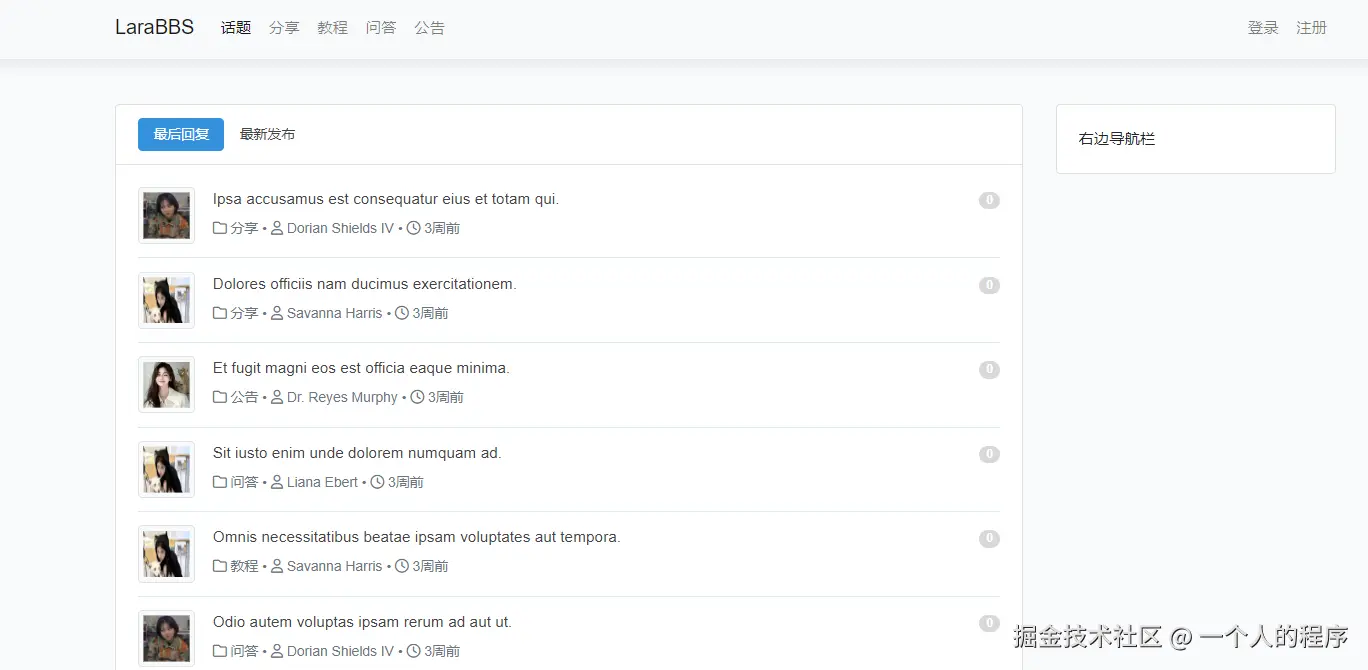The height and width of the screenshot is (670, 1368).
Task: Open Savanna Harris in 'Dolores officiis' row
Action: click(334, 313)
